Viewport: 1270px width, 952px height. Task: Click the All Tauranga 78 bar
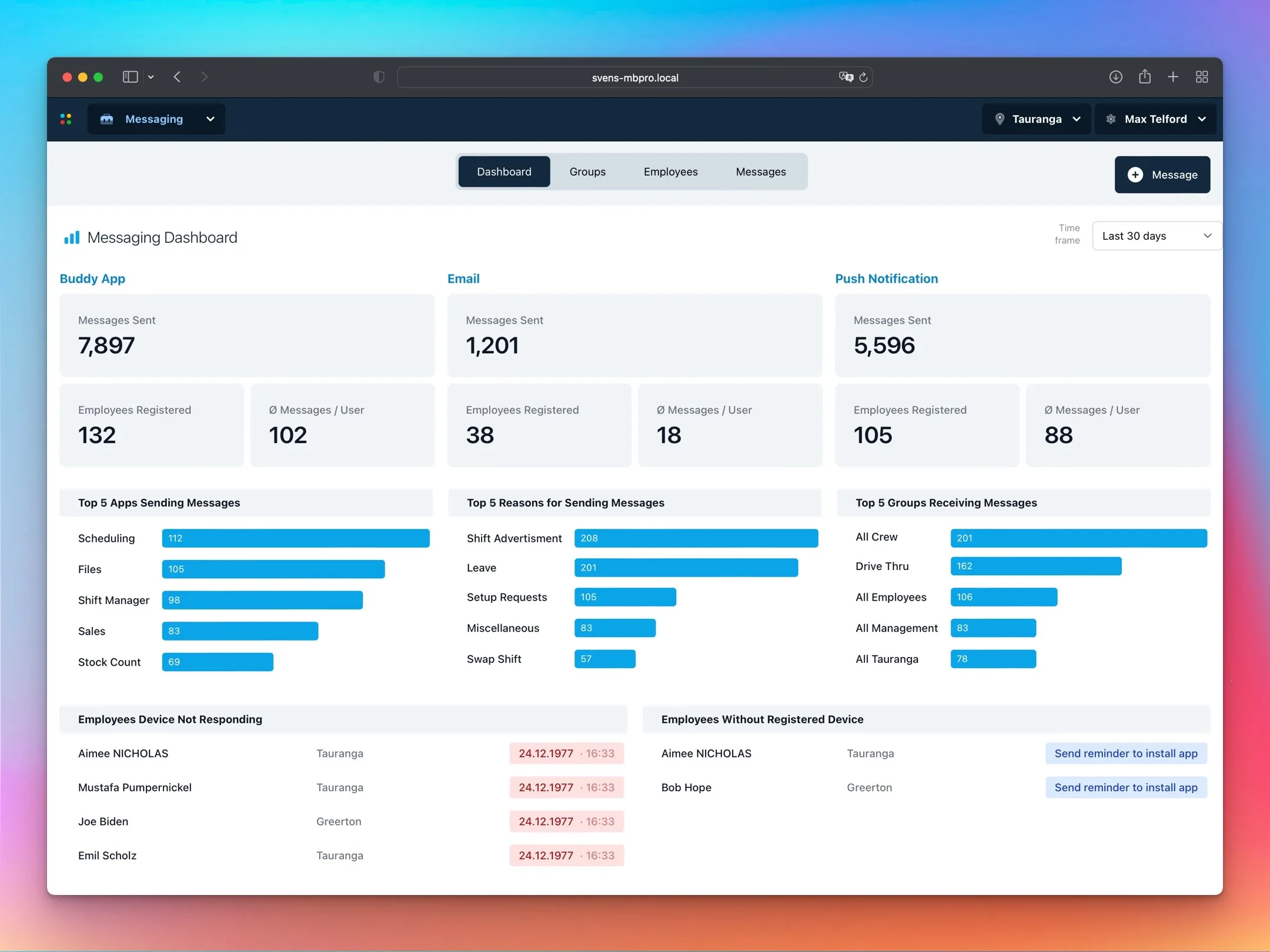(993, 659)
